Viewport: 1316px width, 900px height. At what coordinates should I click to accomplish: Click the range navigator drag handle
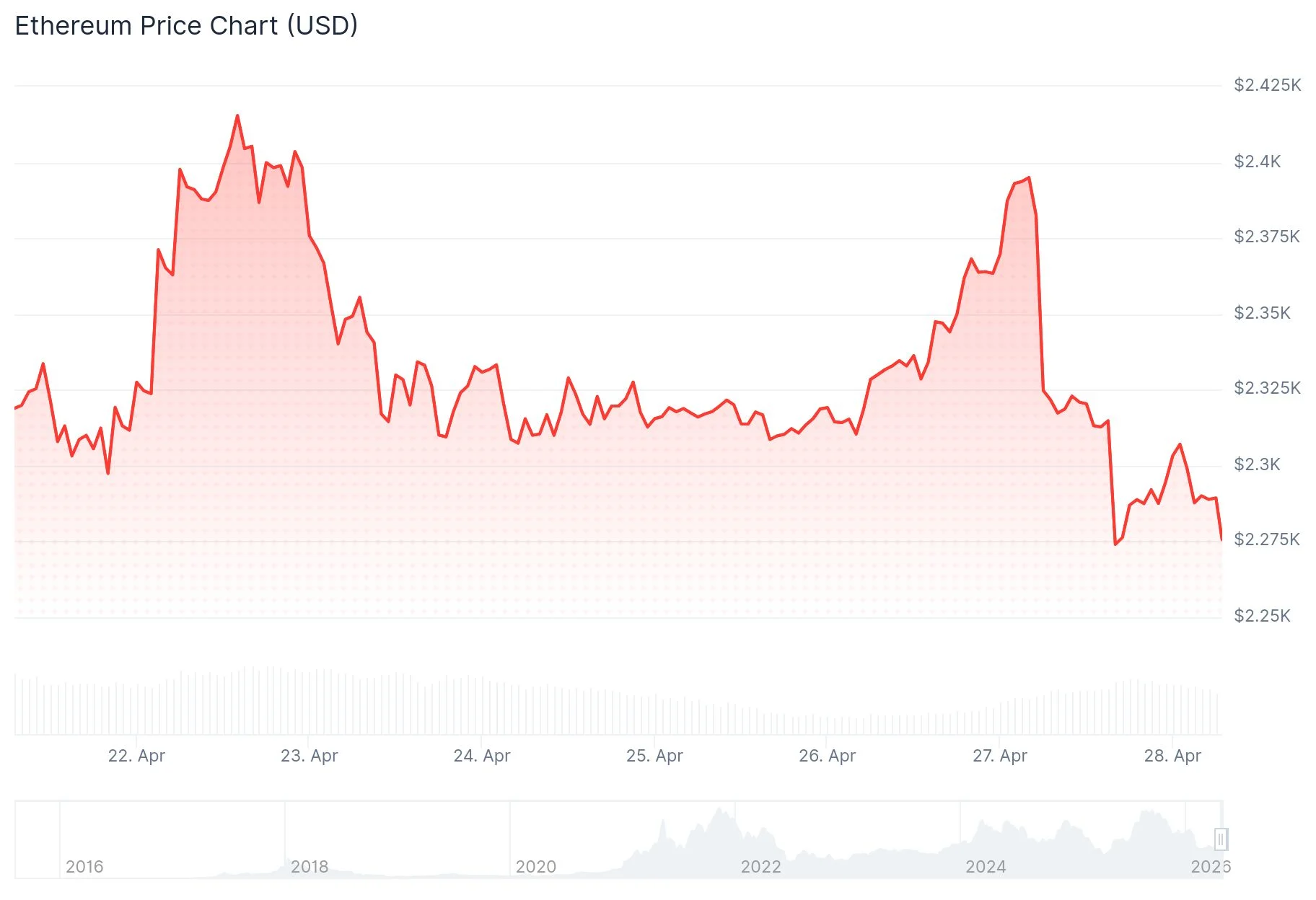(1221, 839)
